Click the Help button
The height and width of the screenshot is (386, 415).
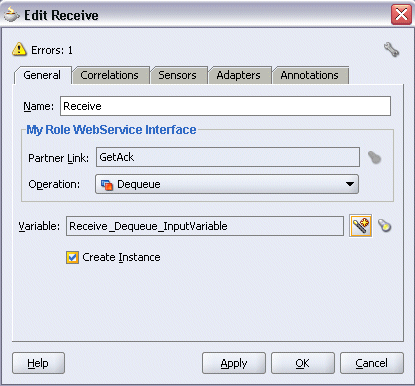coord(38,363)
